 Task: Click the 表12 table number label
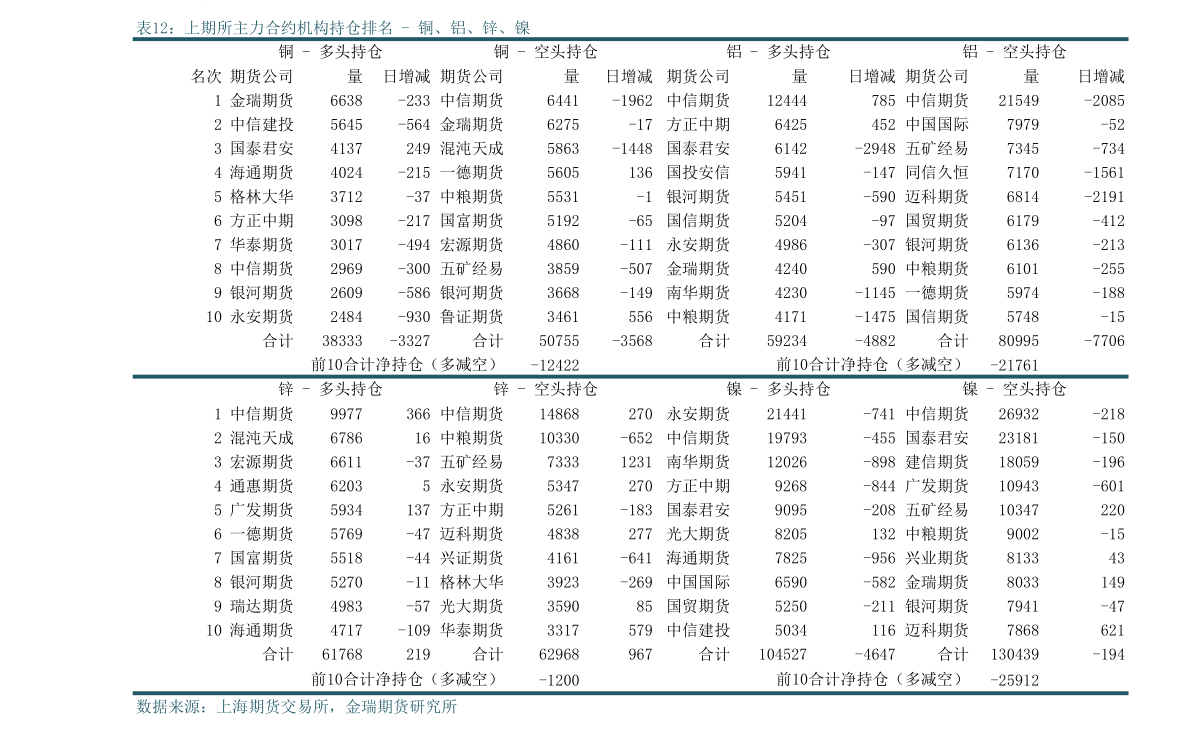(155, 28)
